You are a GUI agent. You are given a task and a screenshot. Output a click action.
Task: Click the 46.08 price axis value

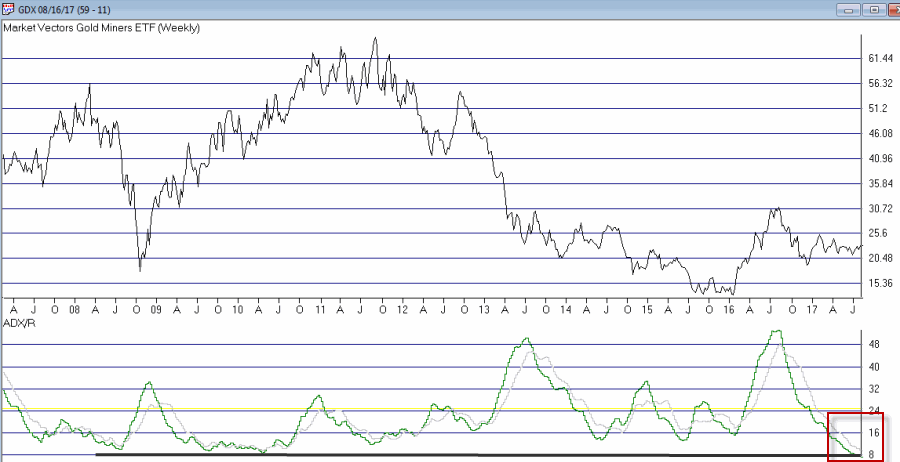(881, 134)
